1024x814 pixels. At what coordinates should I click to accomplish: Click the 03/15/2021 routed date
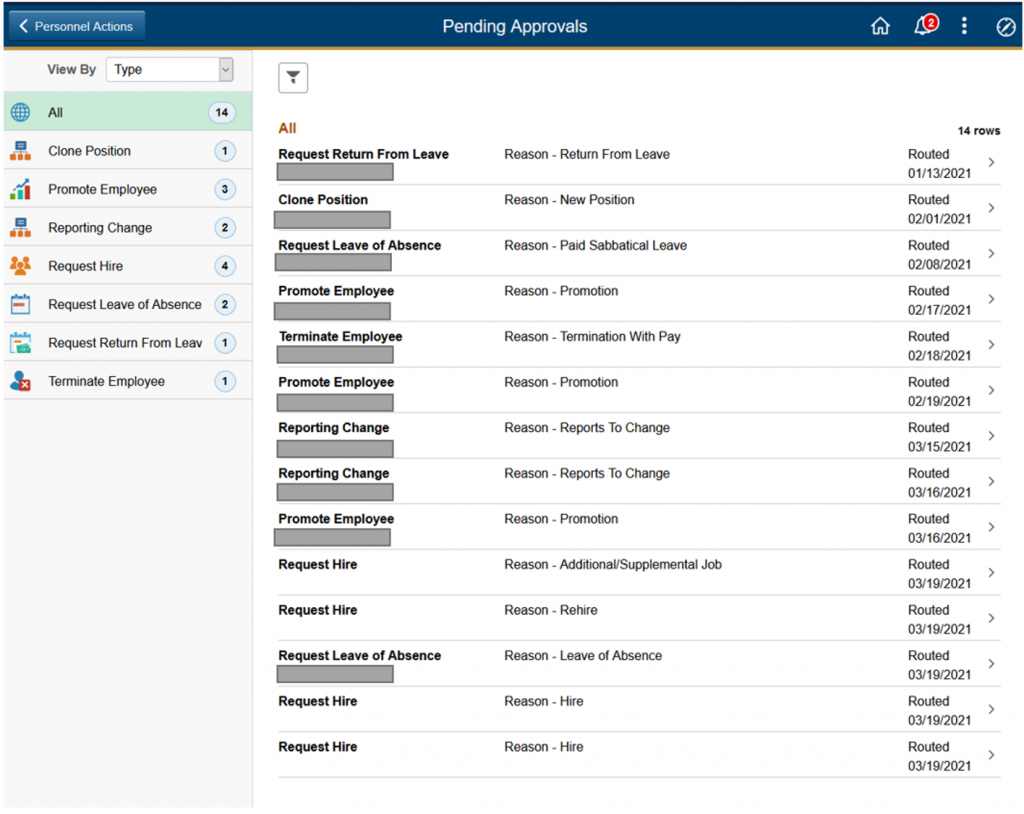[939, 447]
